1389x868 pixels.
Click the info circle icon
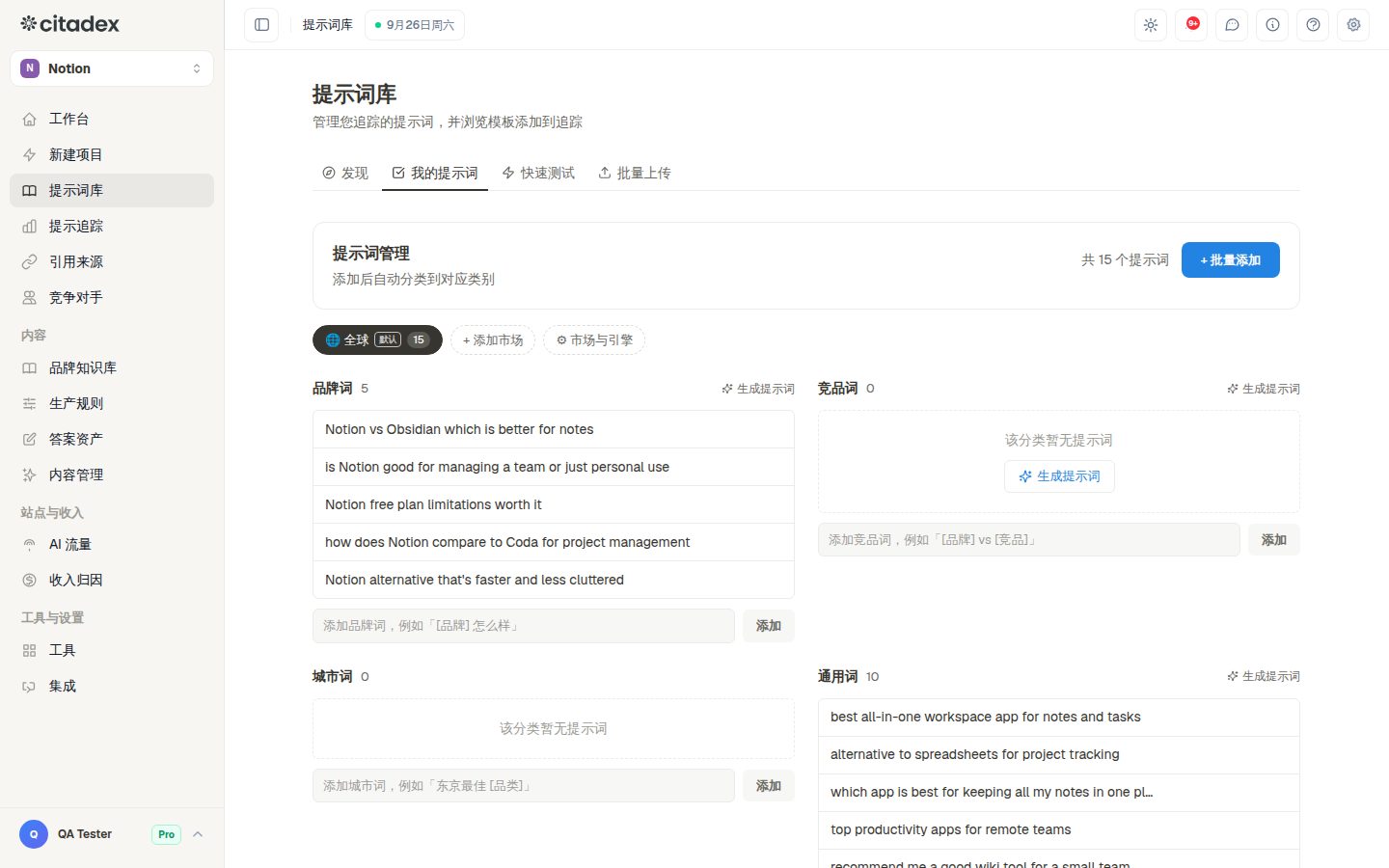[1272, 25]
